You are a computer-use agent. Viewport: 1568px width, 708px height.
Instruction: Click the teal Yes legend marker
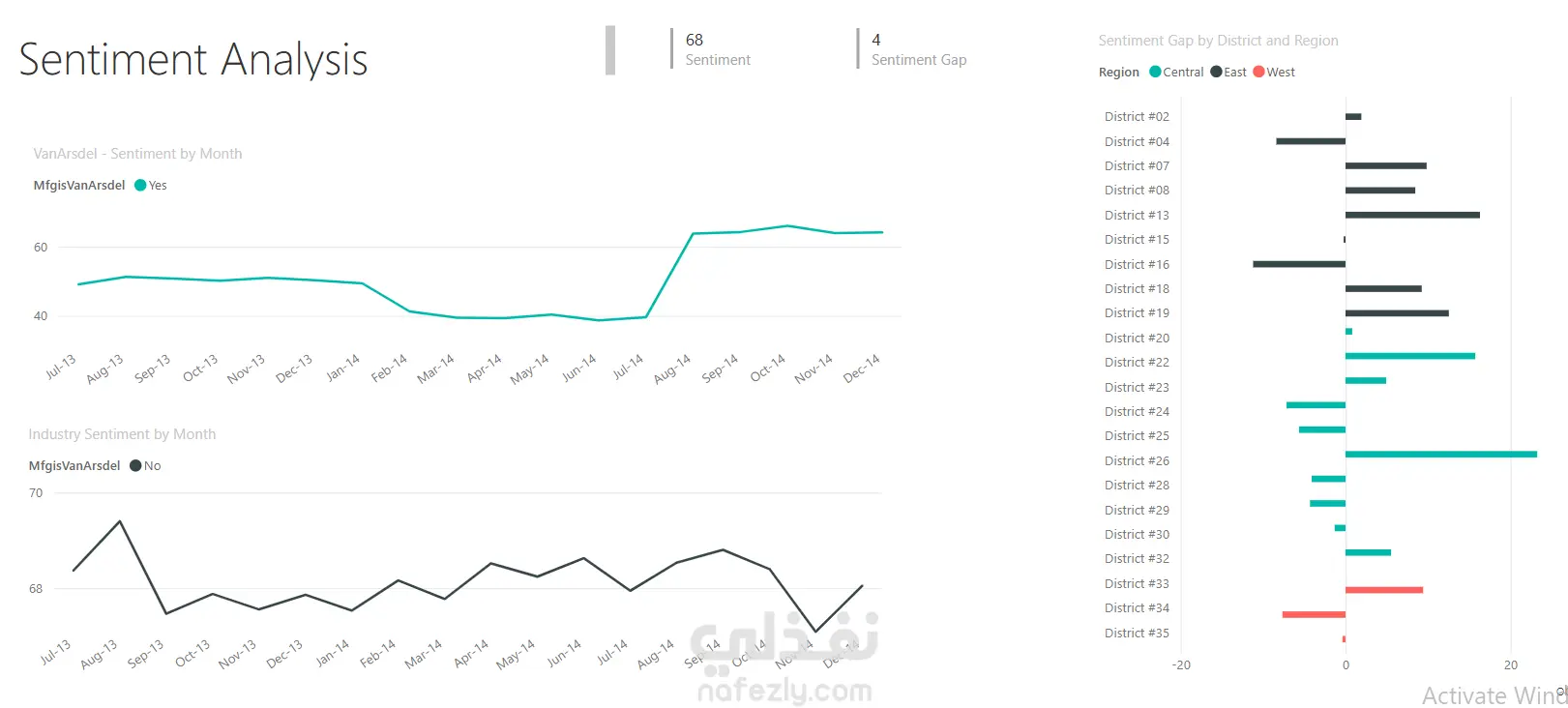tap(140, 186)
